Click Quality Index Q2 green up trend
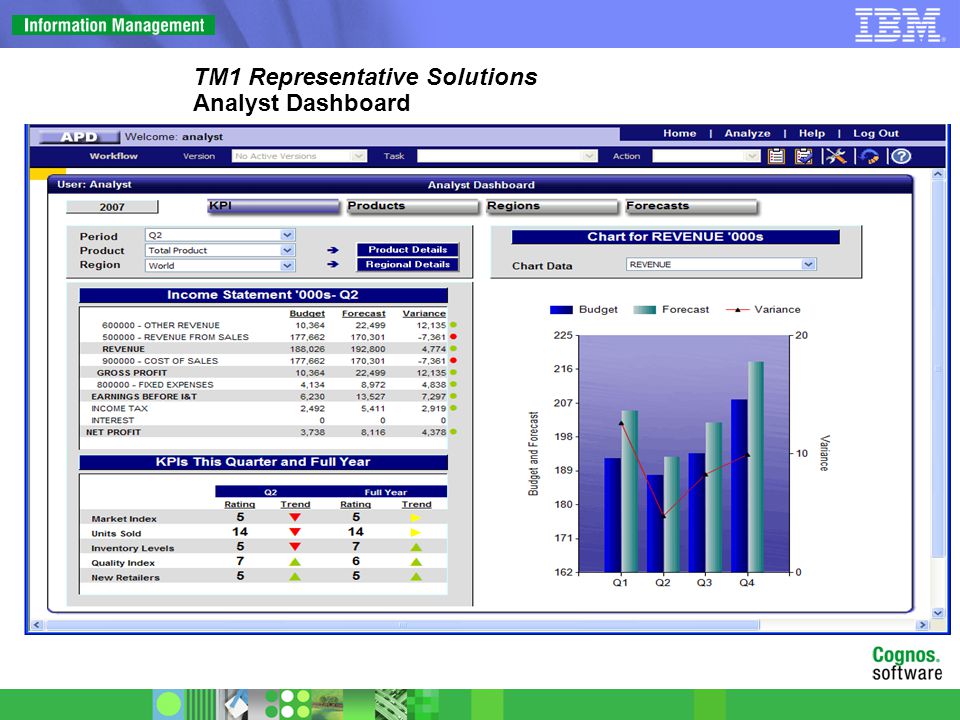This screenshot has width=960, height=720. pos(295,561)
